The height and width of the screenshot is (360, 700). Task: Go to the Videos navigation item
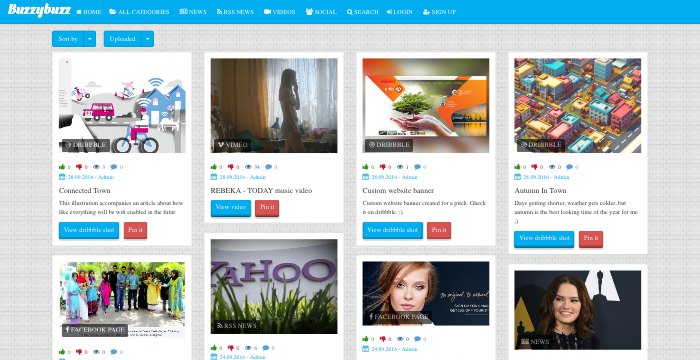coord(279,12)
